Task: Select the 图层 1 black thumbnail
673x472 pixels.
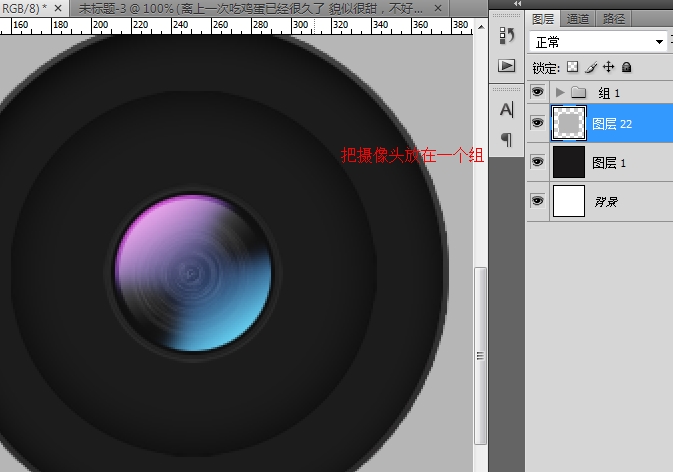Action: (x=569, y=162)
